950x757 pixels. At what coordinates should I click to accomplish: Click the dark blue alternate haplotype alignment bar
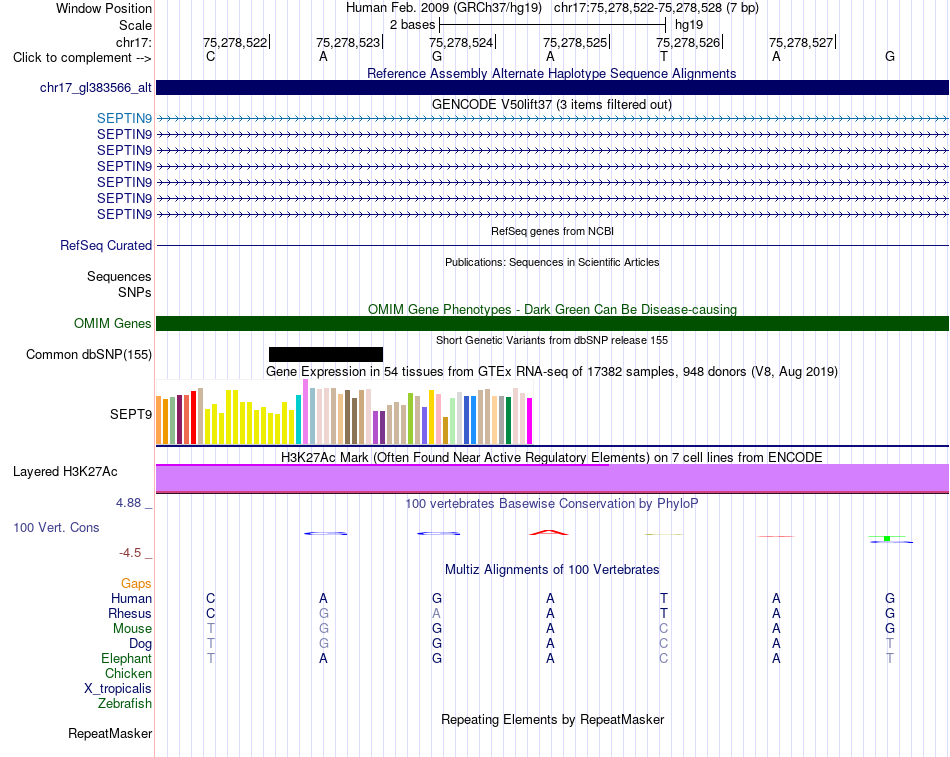[x=553, y=87]
